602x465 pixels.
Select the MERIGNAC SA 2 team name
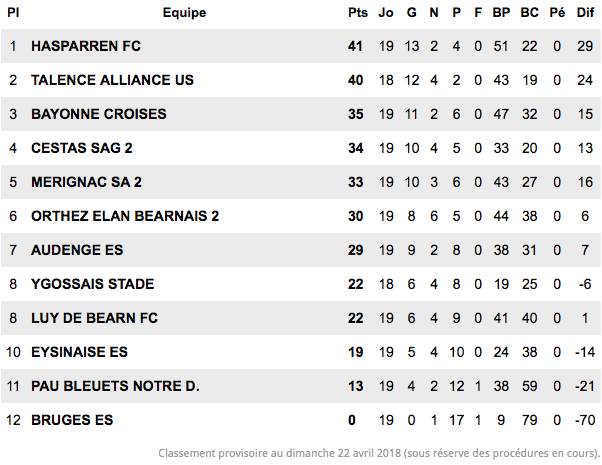pyautogui.click(x=86, y=182)
